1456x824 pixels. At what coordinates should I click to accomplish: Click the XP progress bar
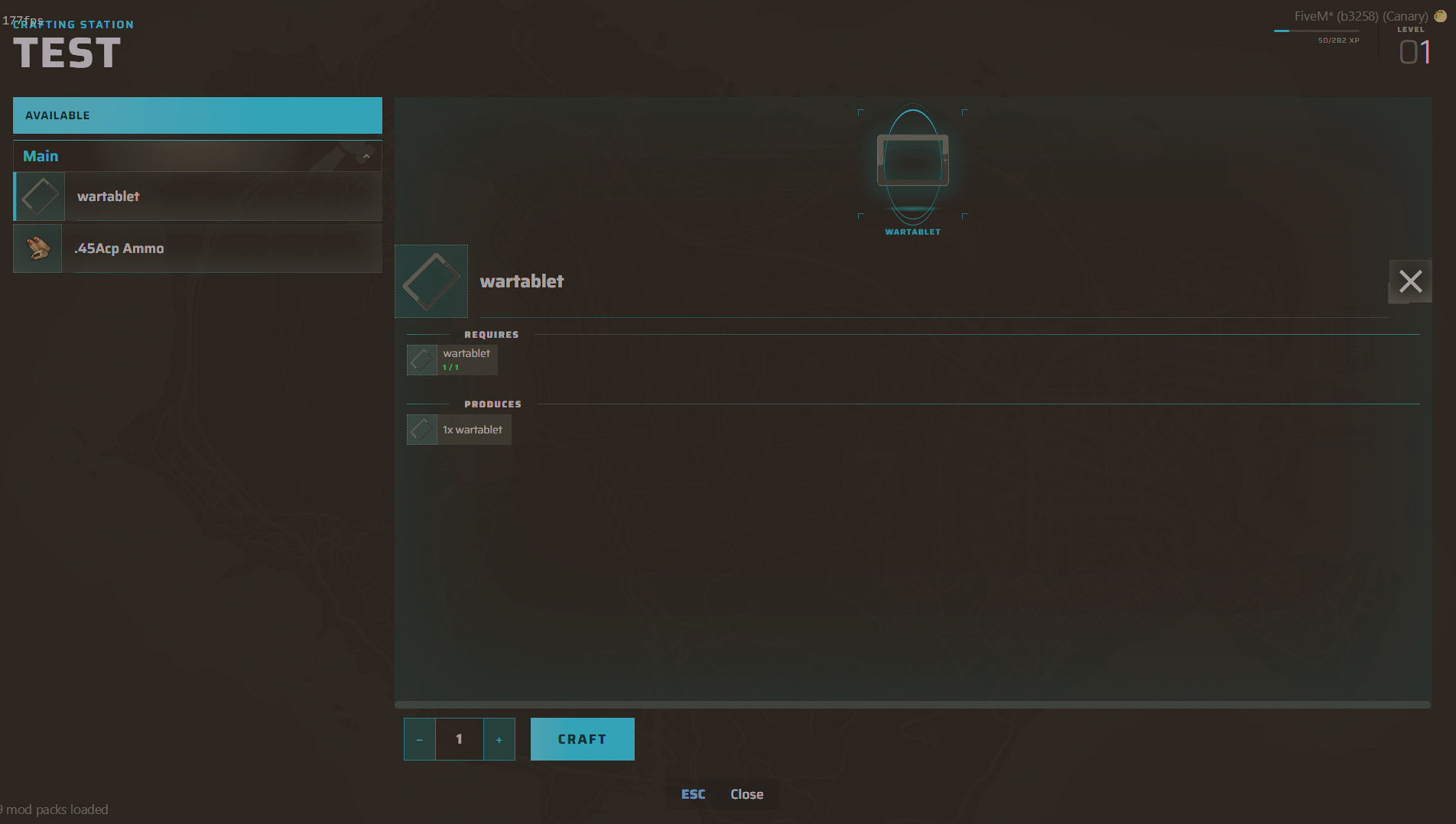1316,31
